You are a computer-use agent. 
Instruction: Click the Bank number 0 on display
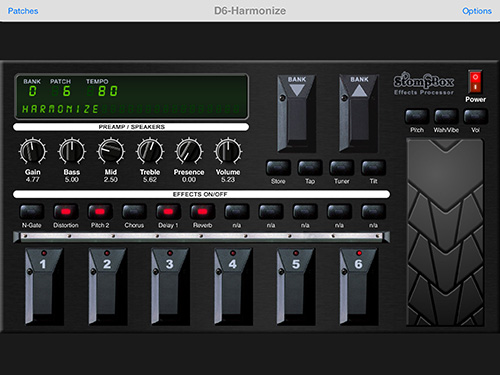click(x=32, y=91)
